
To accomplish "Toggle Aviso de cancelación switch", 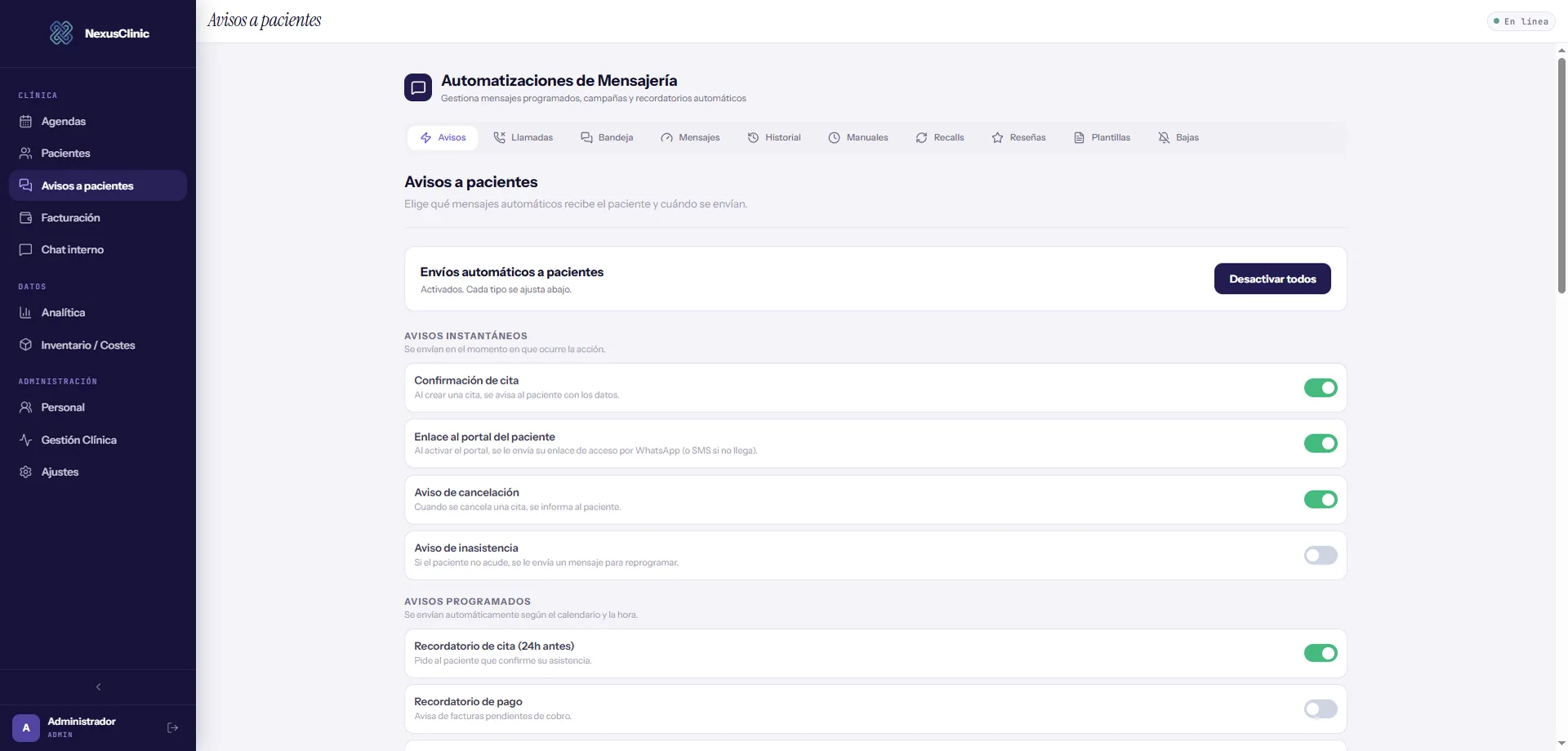I will click(x=1321, y=499).
